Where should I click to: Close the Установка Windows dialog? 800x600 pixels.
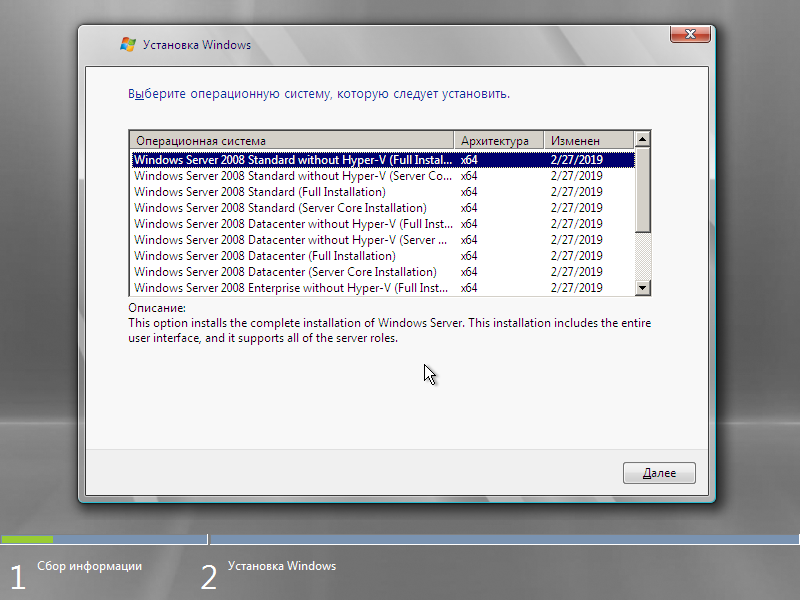pyautogui.click(x=690, y=34)
